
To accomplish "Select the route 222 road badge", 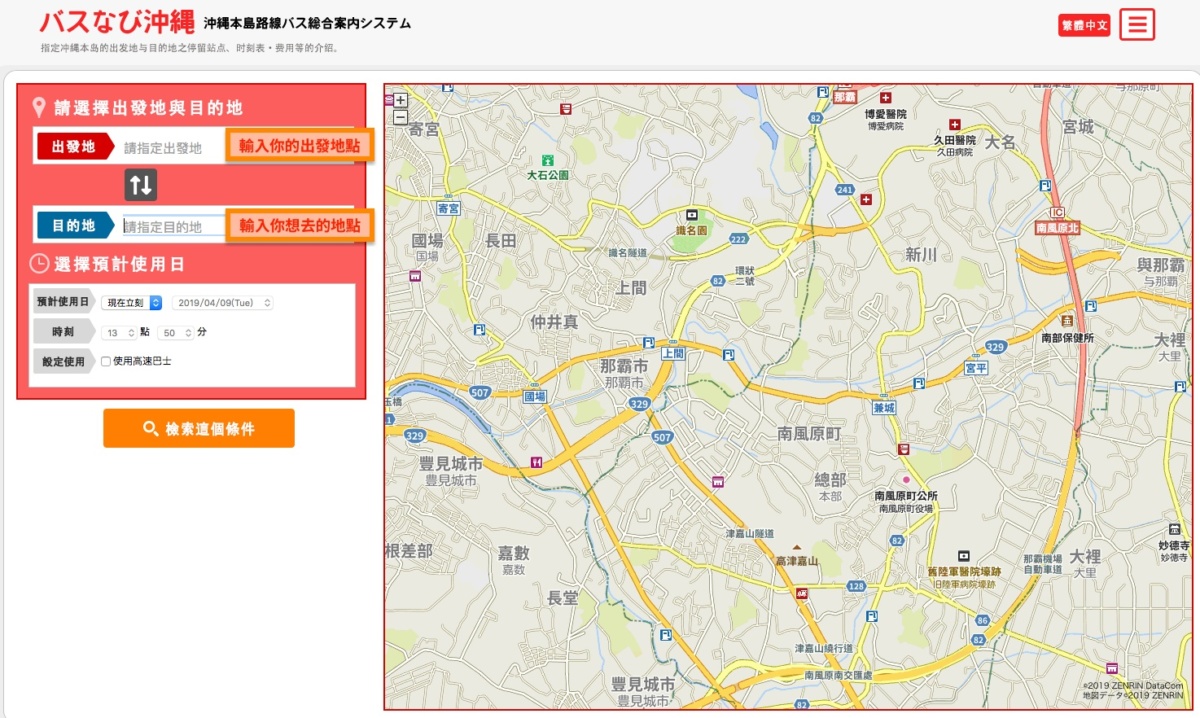I will 739,239.
